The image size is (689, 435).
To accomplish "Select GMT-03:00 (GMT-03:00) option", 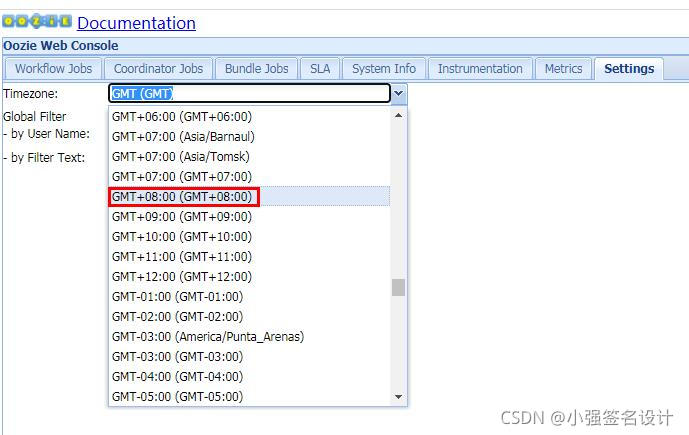I will (x=249, y=357).
